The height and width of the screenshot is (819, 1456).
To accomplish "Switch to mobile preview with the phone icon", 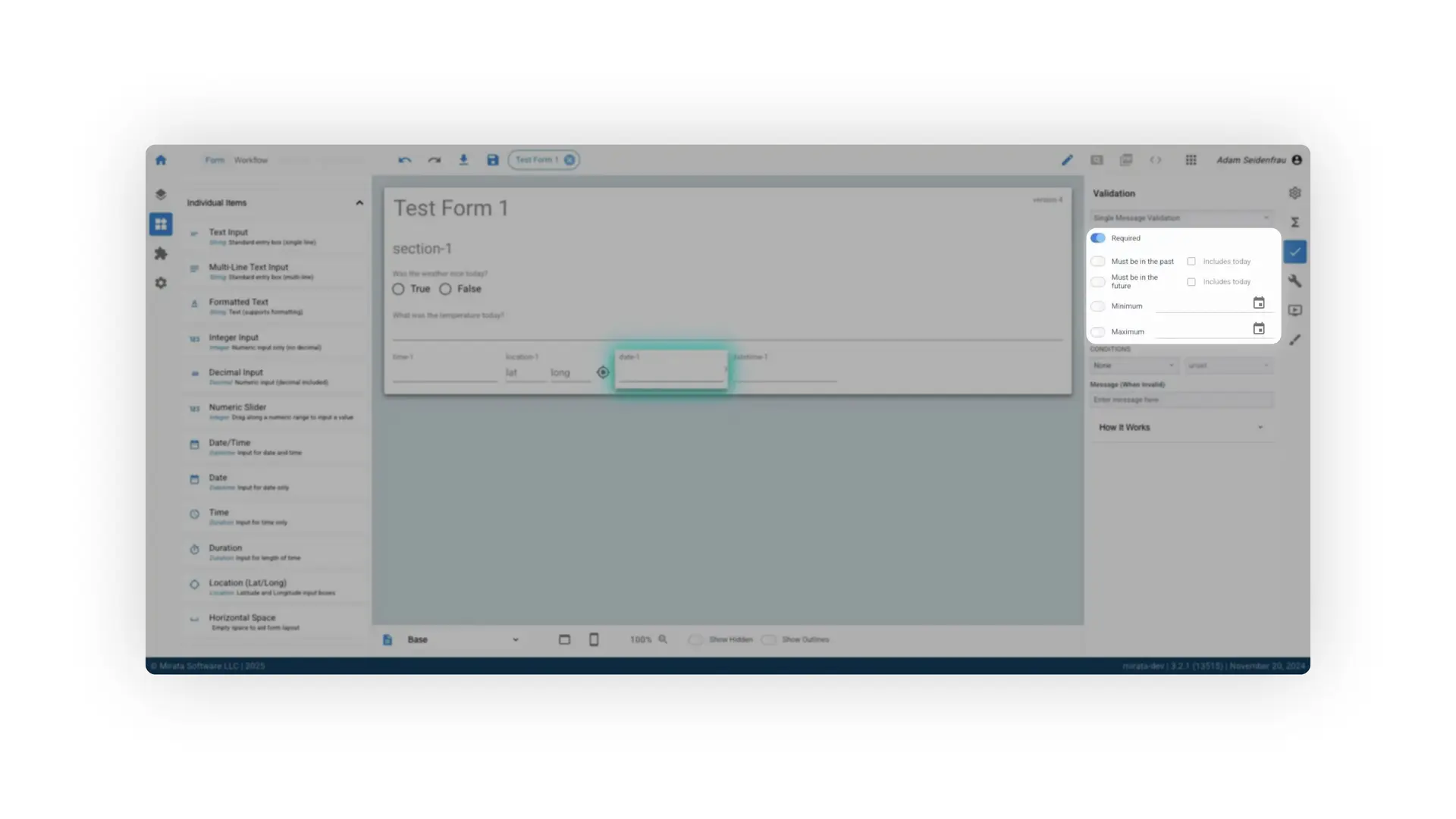I will (594, 639).
